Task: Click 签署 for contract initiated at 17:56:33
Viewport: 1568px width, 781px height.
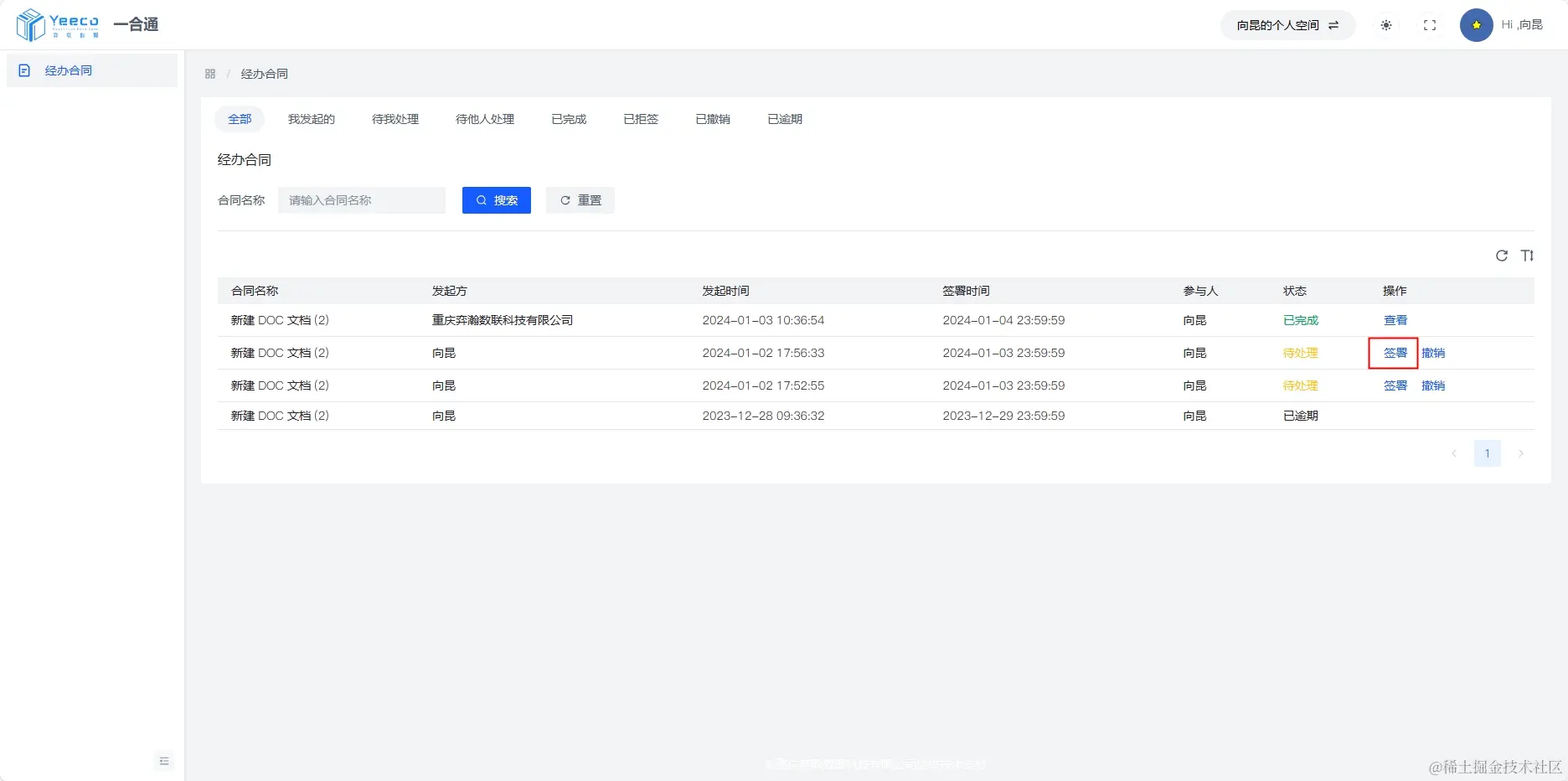Action: point(1395,353)
